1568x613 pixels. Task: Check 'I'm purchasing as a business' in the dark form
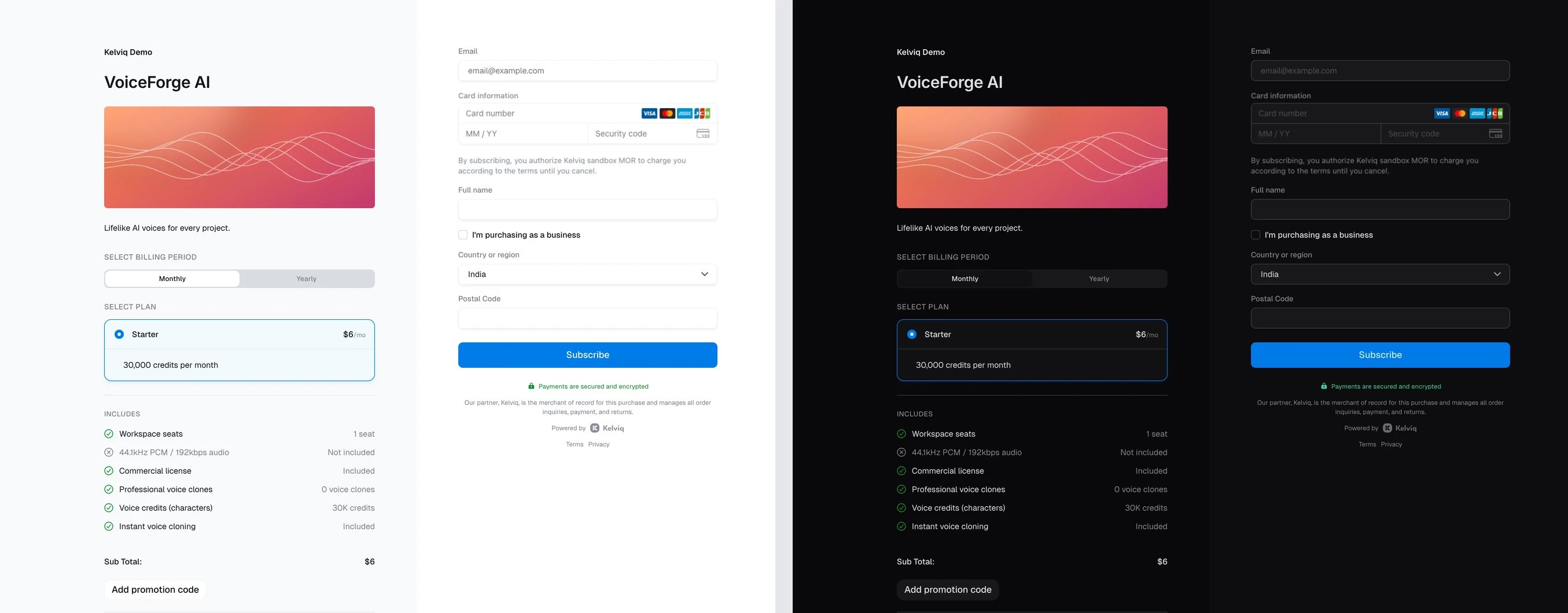[x=1255, y=235]
